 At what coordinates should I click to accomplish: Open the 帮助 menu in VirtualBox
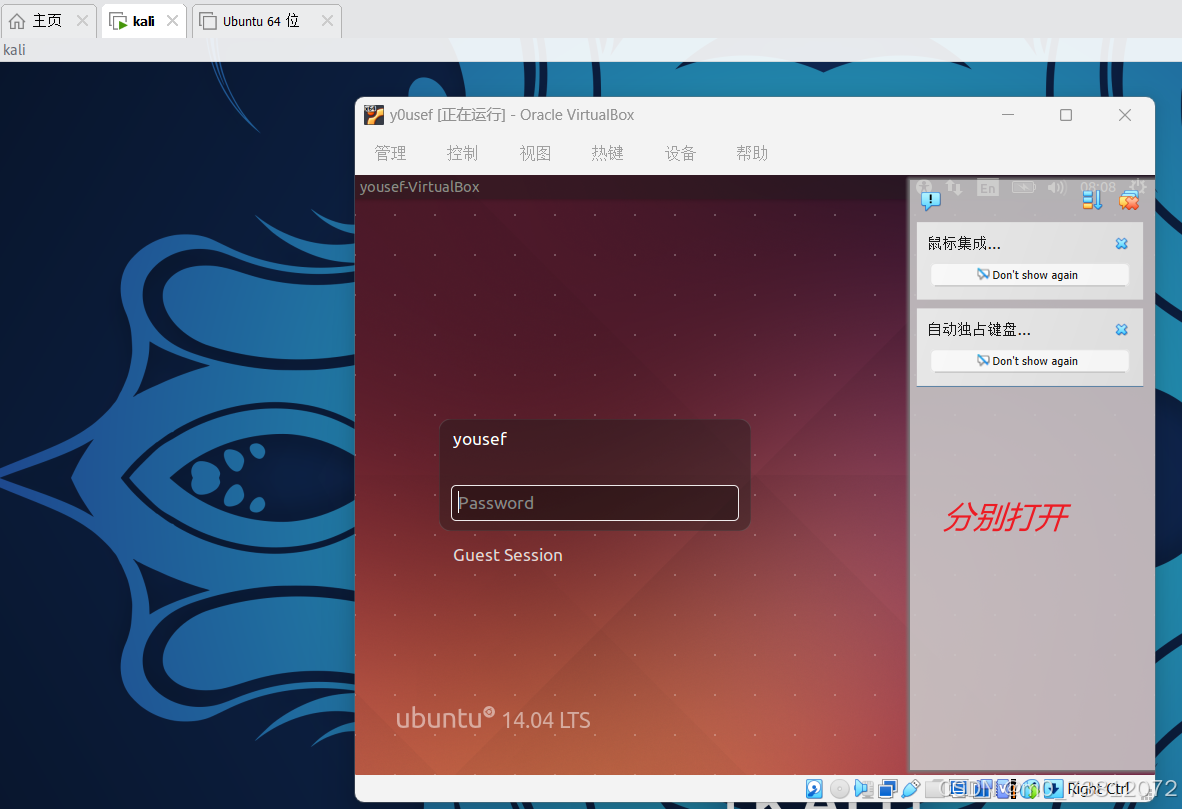click(752, 153)
